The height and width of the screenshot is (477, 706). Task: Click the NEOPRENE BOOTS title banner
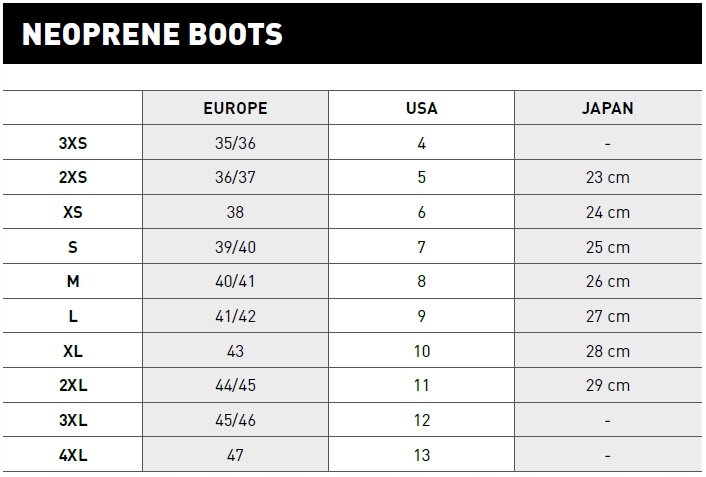(152, 34)
